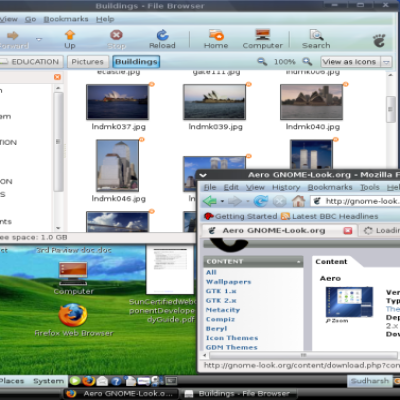The image size is (400, 400).
Task: Click the Forward arrow in File Browser
Action: click(x=13, y=35)
